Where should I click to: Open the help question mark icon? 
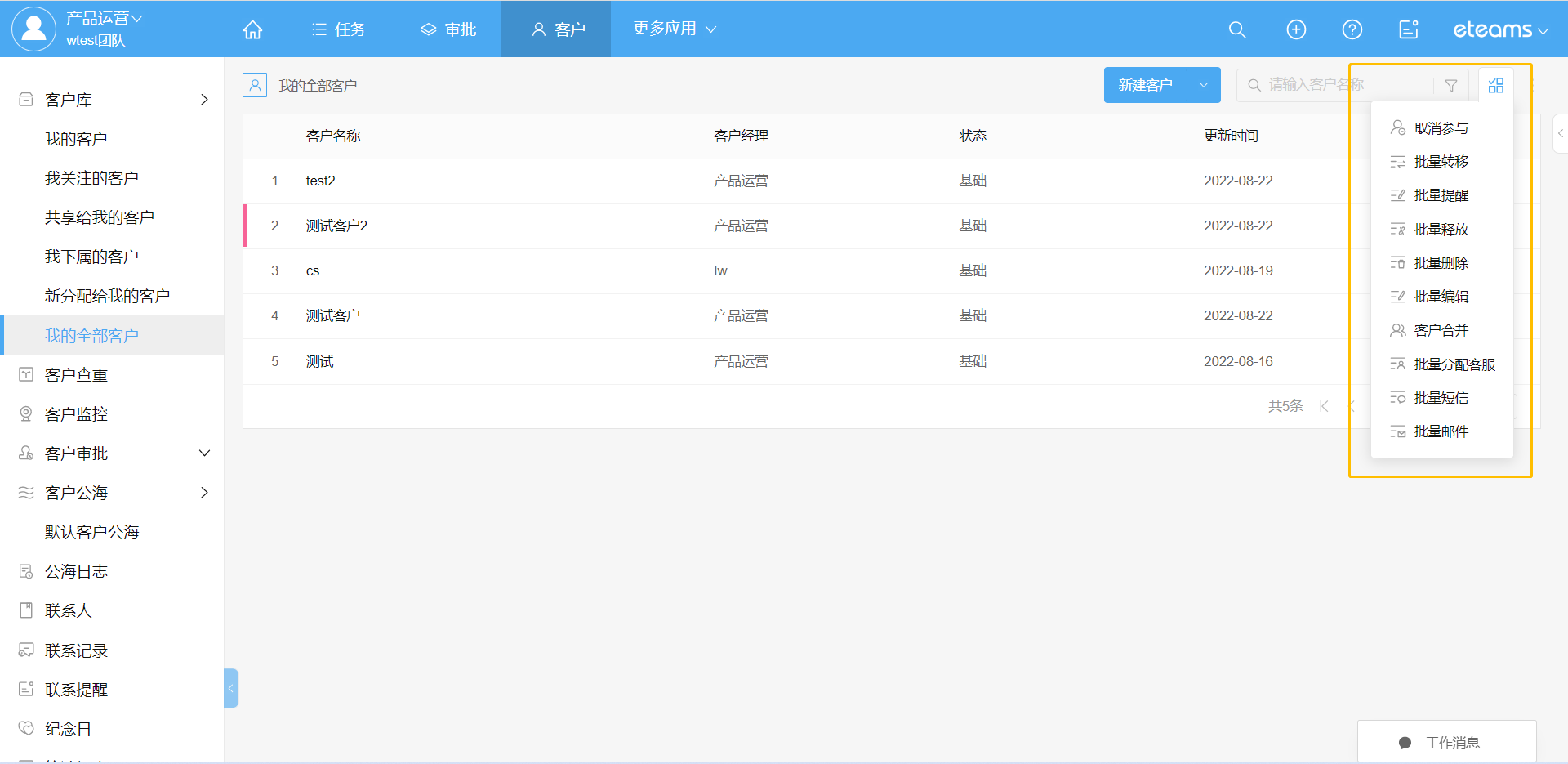coord(1352,30)
